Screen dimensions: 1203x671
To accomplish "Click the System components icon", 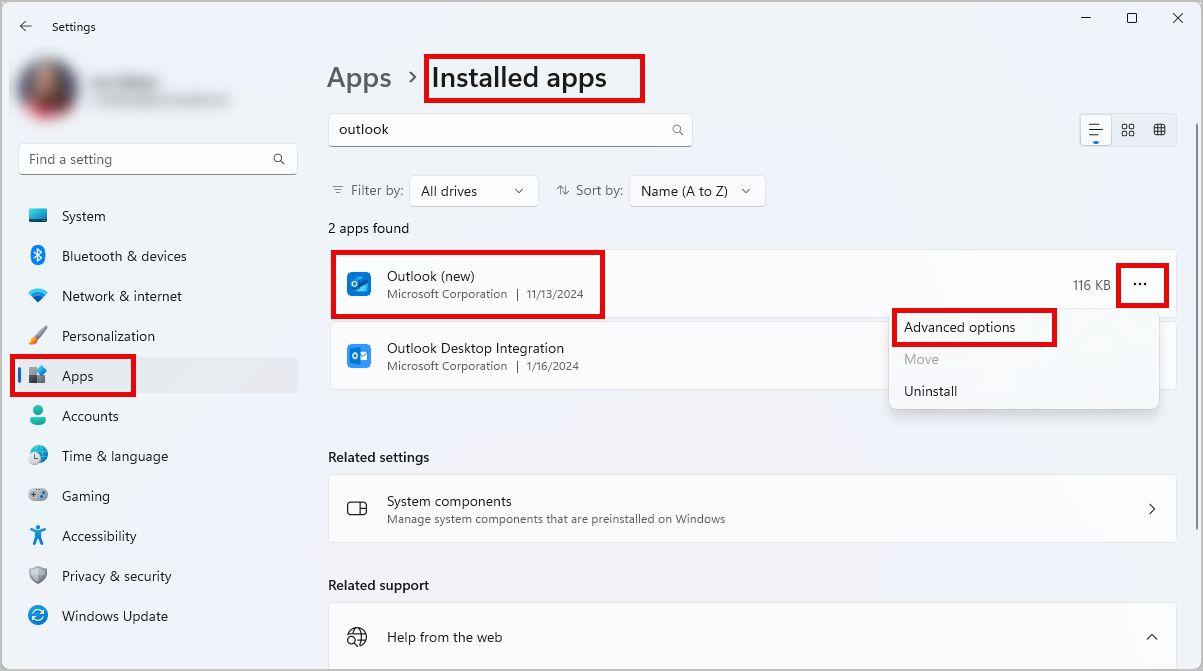I will [357, 509].
